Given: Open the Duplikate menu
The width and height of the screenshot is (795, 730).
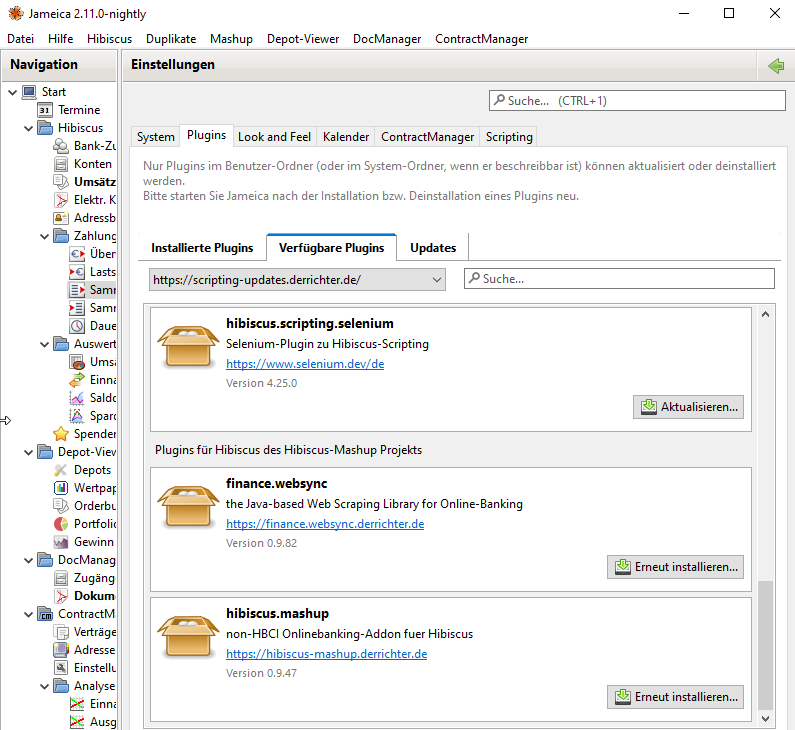Looking at the screenshot, I should tap(171, 39).
